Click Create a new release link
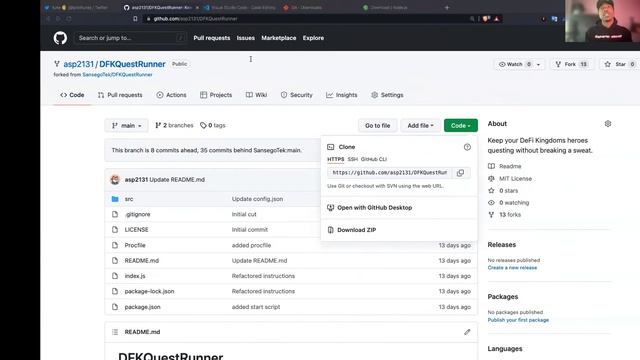The height and width of the screenshot is (360, 640). [512, 268]
